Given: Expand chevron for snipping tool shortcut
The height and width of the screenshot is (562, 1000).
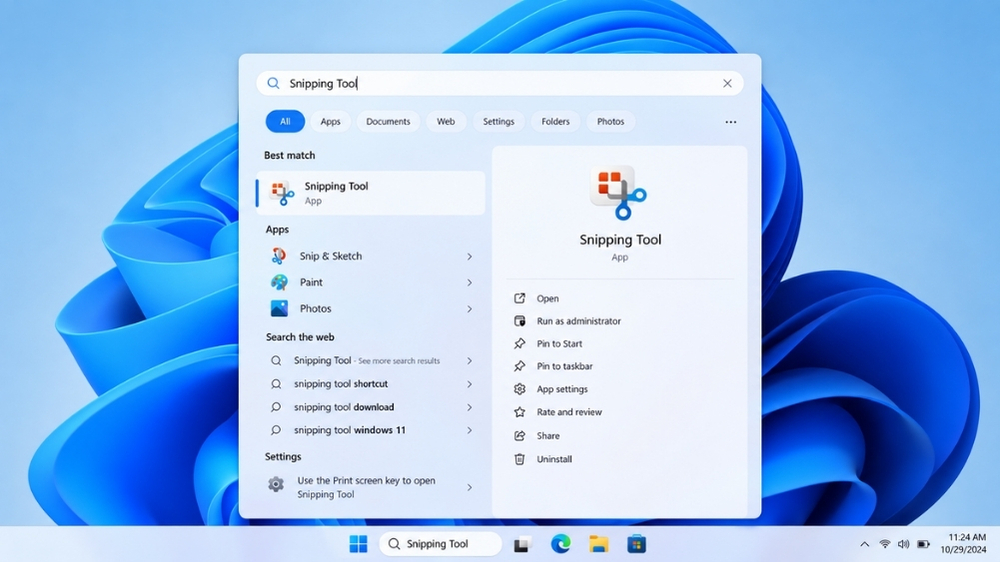Looking at the screenshot, I should coord(469,384).
